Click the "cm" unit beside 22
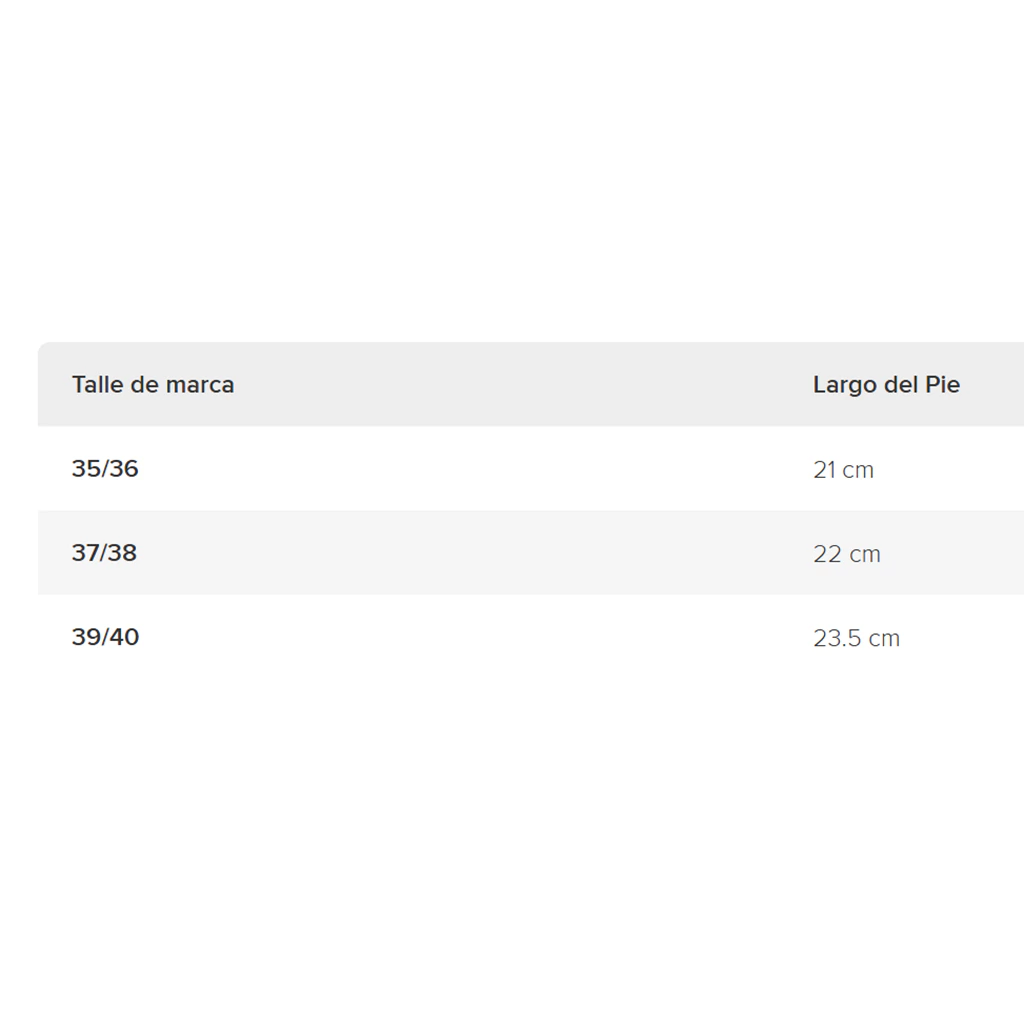 [865, 554]
